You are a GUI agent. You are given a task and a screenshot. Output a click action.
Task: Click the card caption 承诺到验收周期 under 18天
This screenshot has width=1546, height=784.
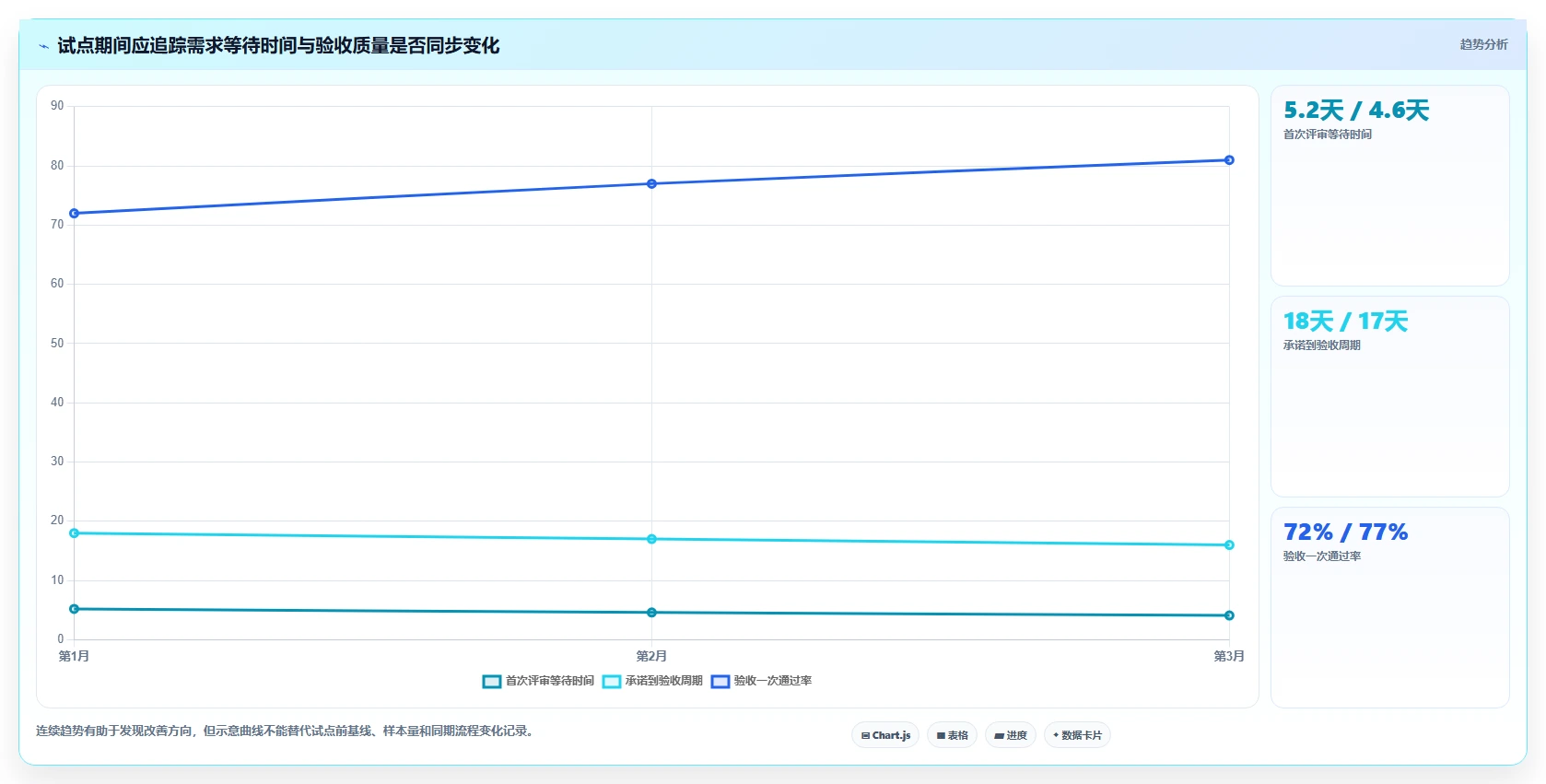point(1322,345)
